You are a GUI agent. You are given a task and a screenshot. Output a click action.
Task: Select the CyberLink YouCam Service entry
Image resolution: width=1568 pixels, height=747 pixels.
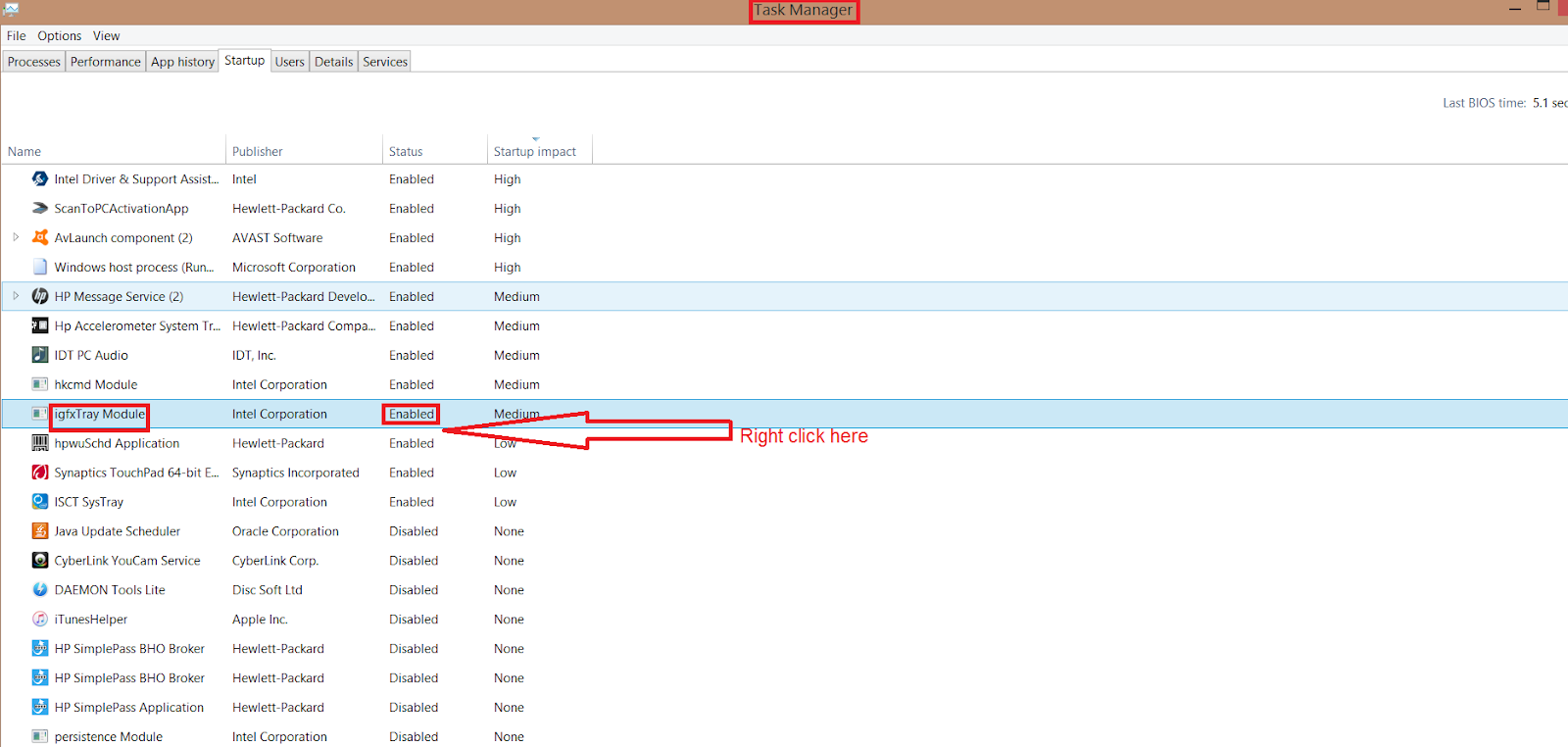(x=127, y=560)
